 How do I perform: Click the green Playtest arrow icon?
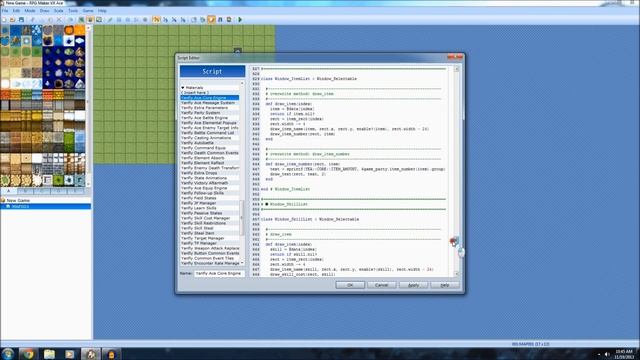[x=240, y=20]
